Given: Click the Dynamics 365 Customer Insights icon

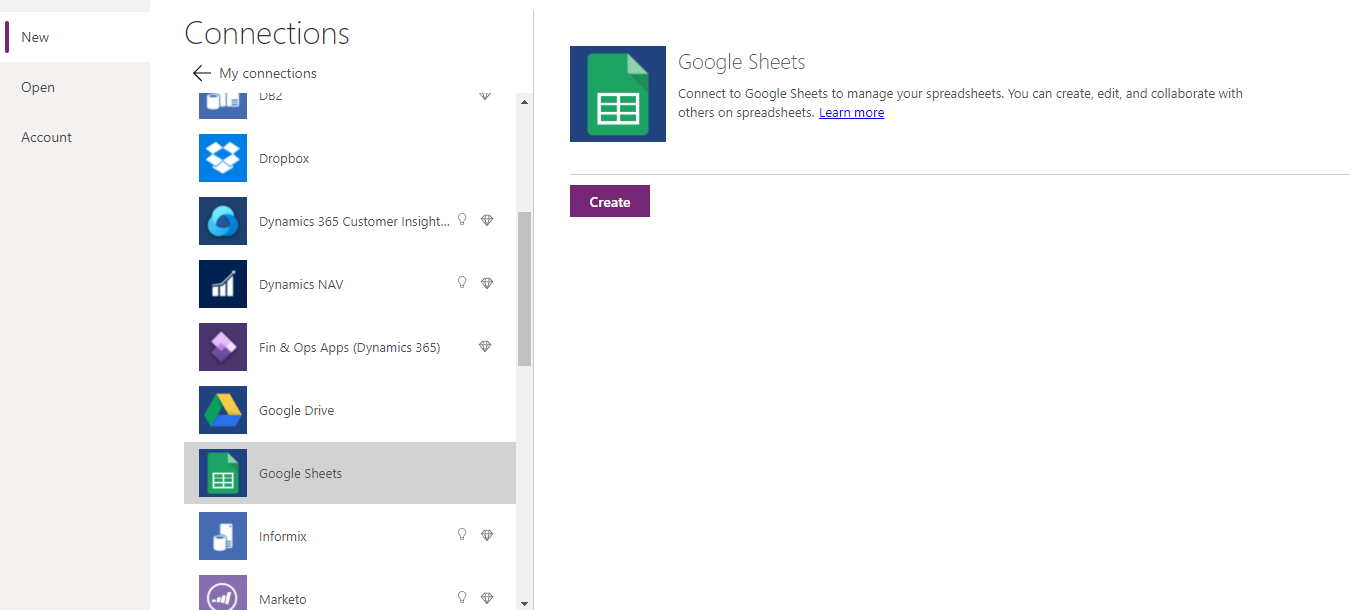Looking at the screenshot, I should (223, 221).
